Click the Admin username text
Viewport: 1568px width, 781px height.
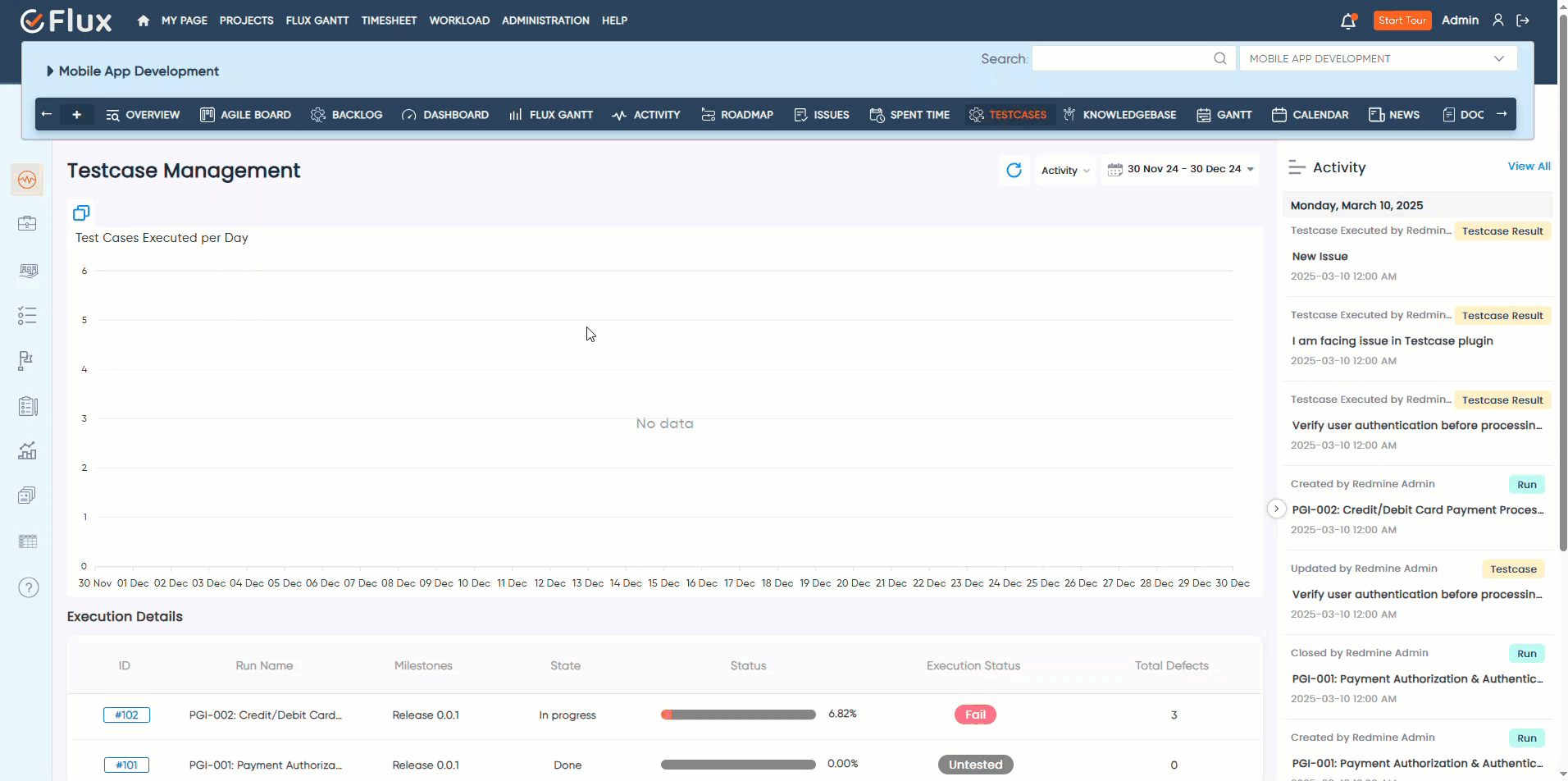point(1460,21)
